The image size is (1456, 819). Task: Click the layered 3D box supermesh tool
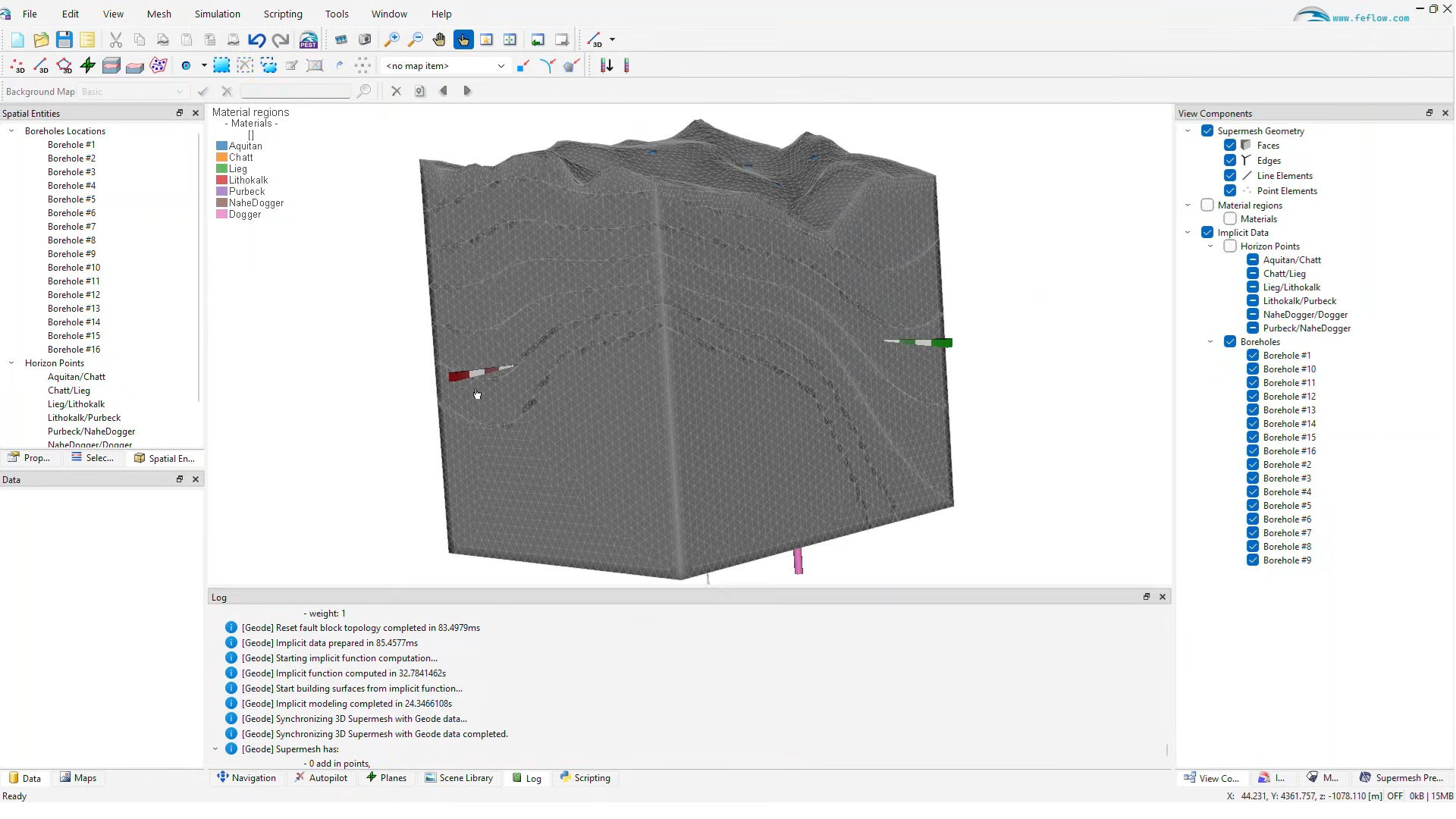pyautogui.click(x=111, y=66)
